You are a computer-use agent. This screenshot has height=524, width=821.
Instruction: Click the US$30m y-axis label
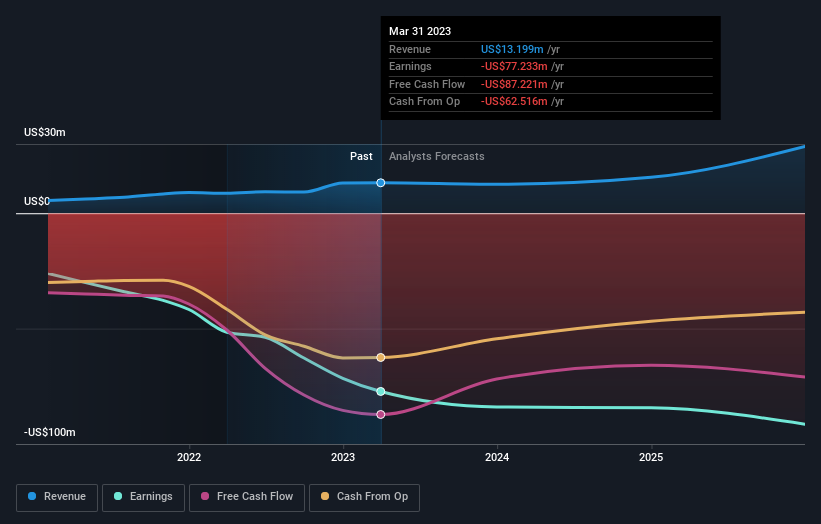[x=45, y=132]
